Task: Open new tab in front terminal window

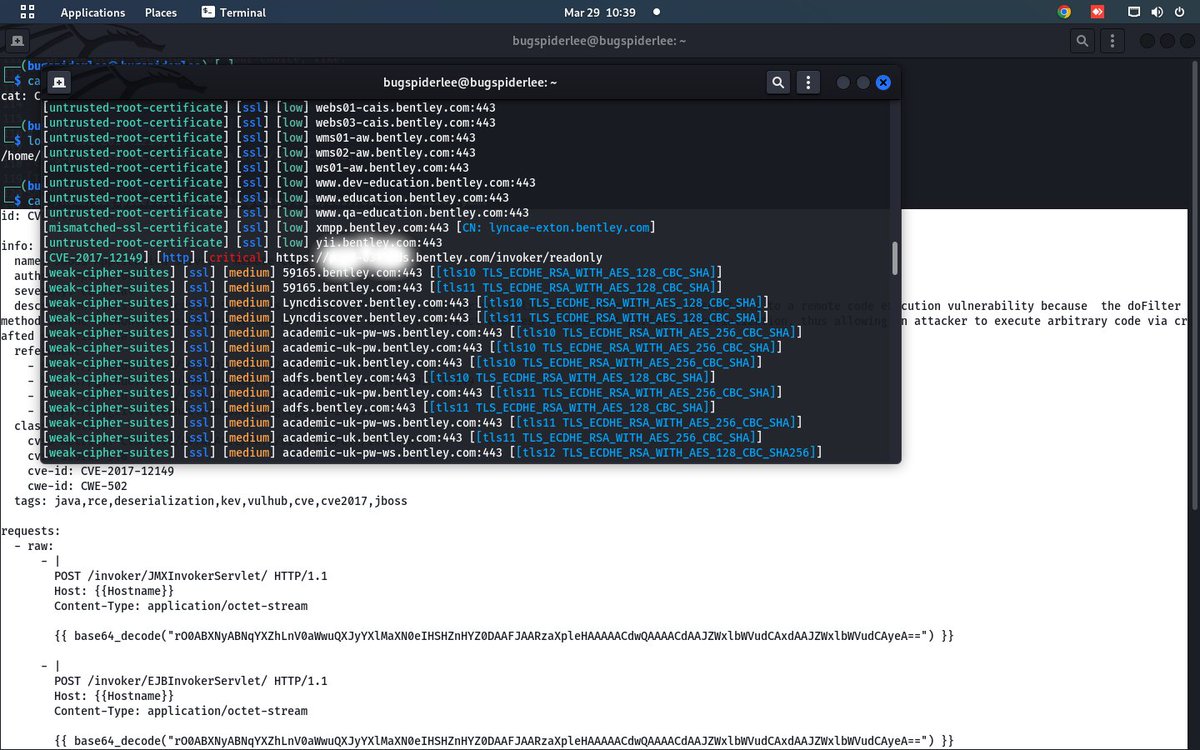Action: tap(60, 82)
